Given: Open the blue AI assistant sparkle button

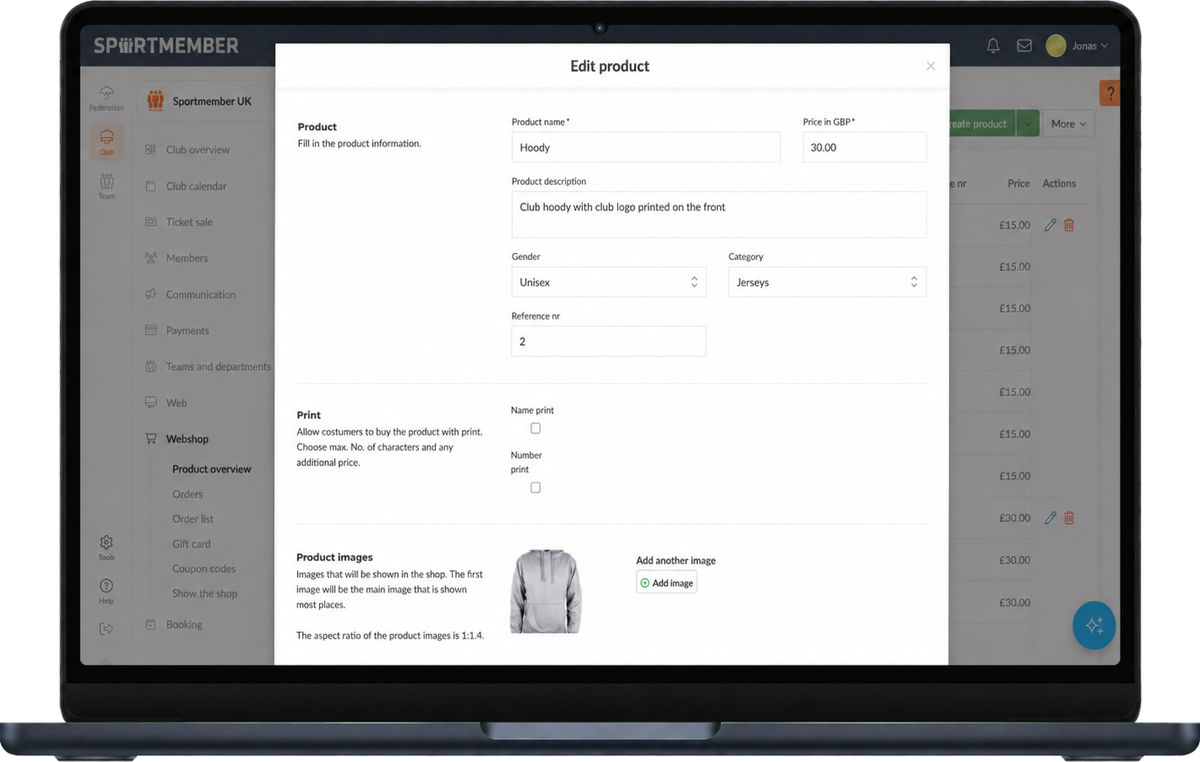Looking at the screenshot, I should pyautogui.click(x=1094, y=625).
